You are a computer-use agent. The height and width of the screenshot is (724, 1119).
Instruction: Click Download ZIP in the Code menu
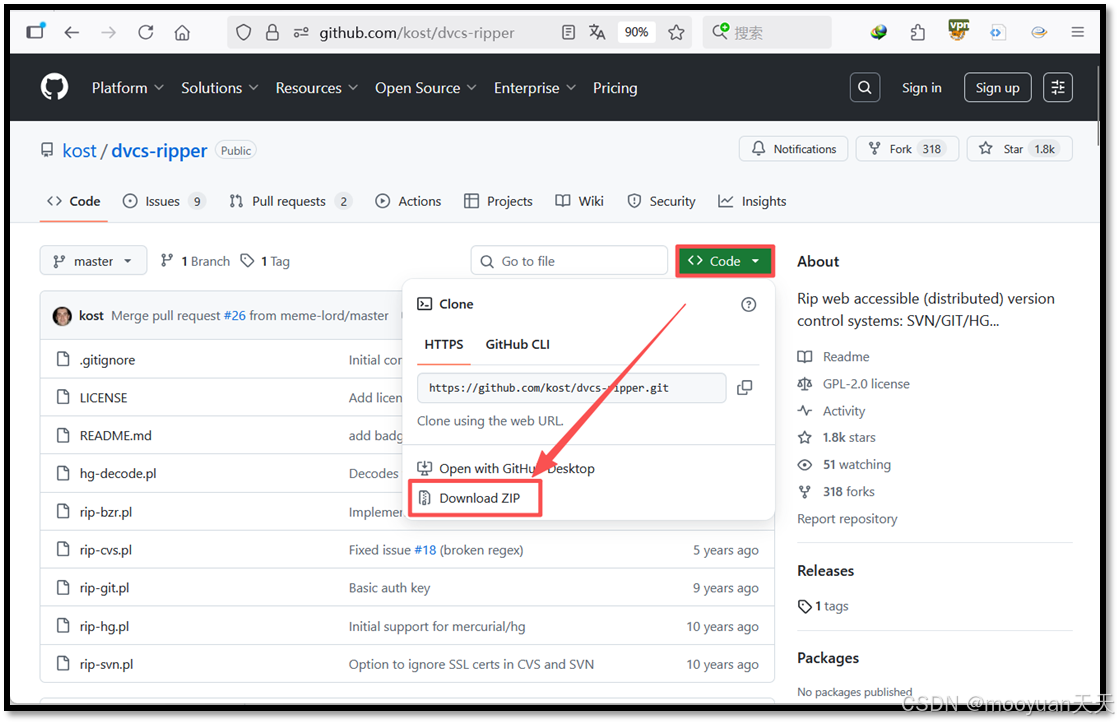click(475, 498)
